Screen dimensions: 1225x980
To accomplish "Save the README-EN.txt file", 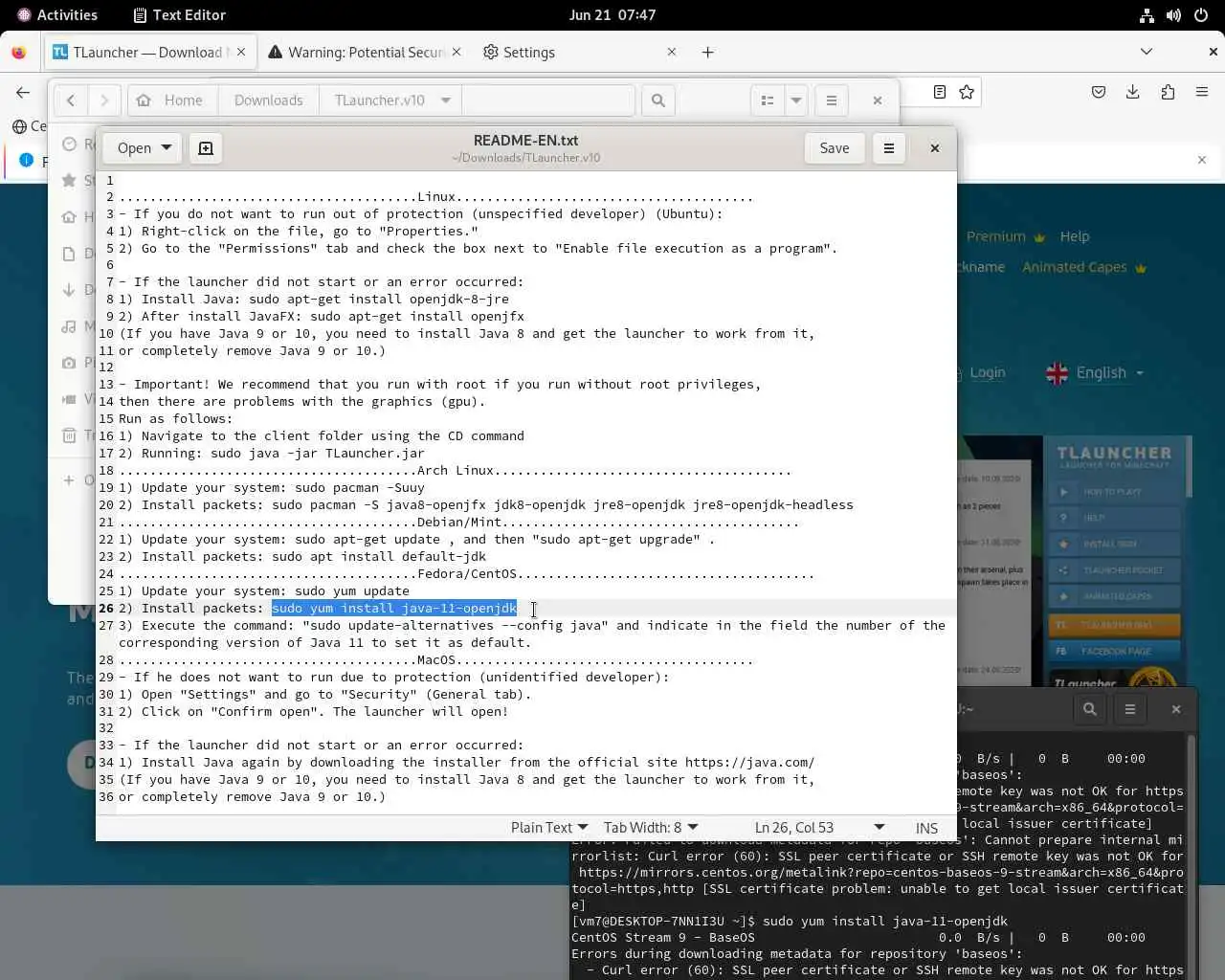I will pos(835,148).
